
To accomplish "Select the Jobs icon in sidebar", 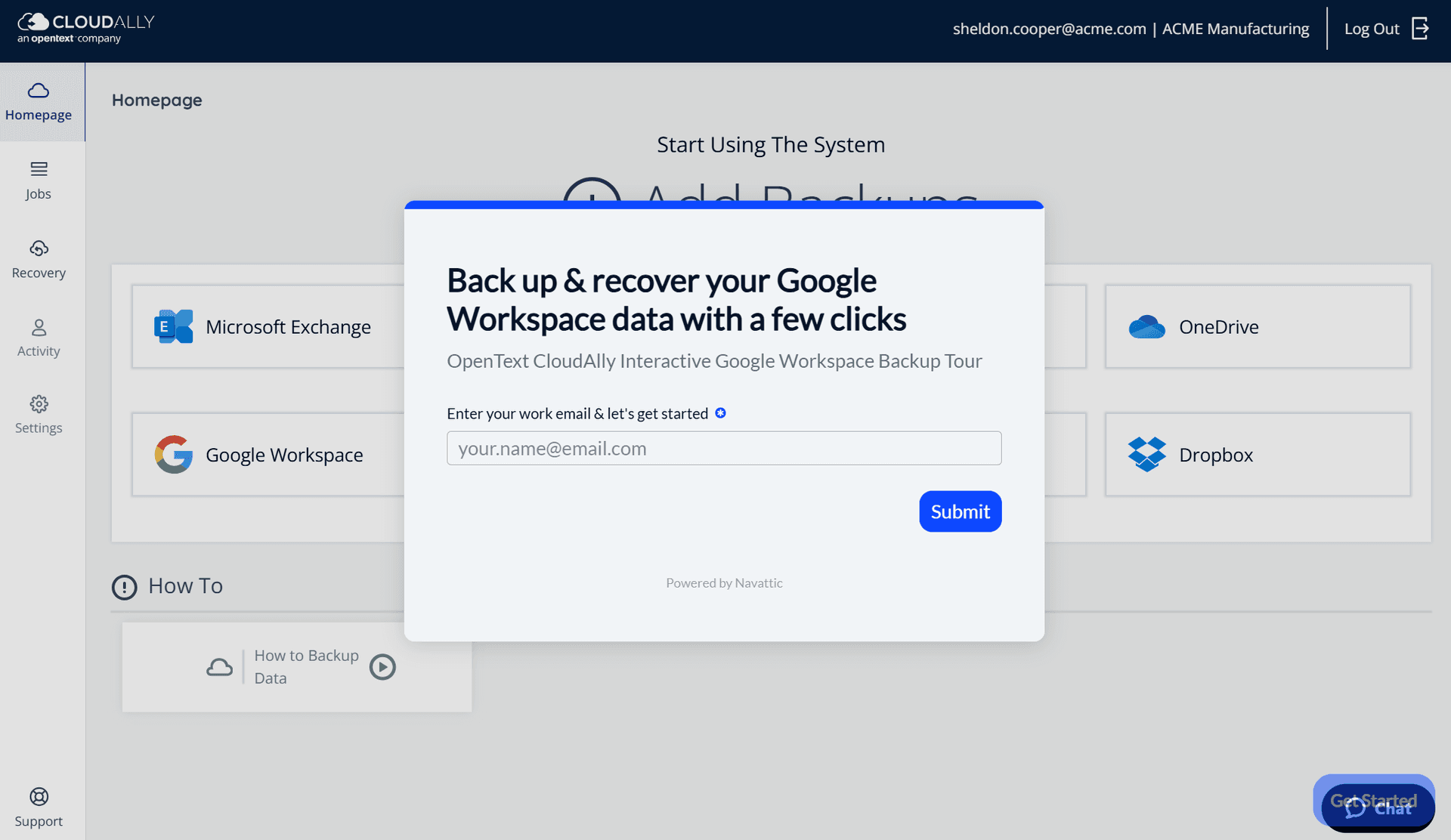I will (39, 169).
